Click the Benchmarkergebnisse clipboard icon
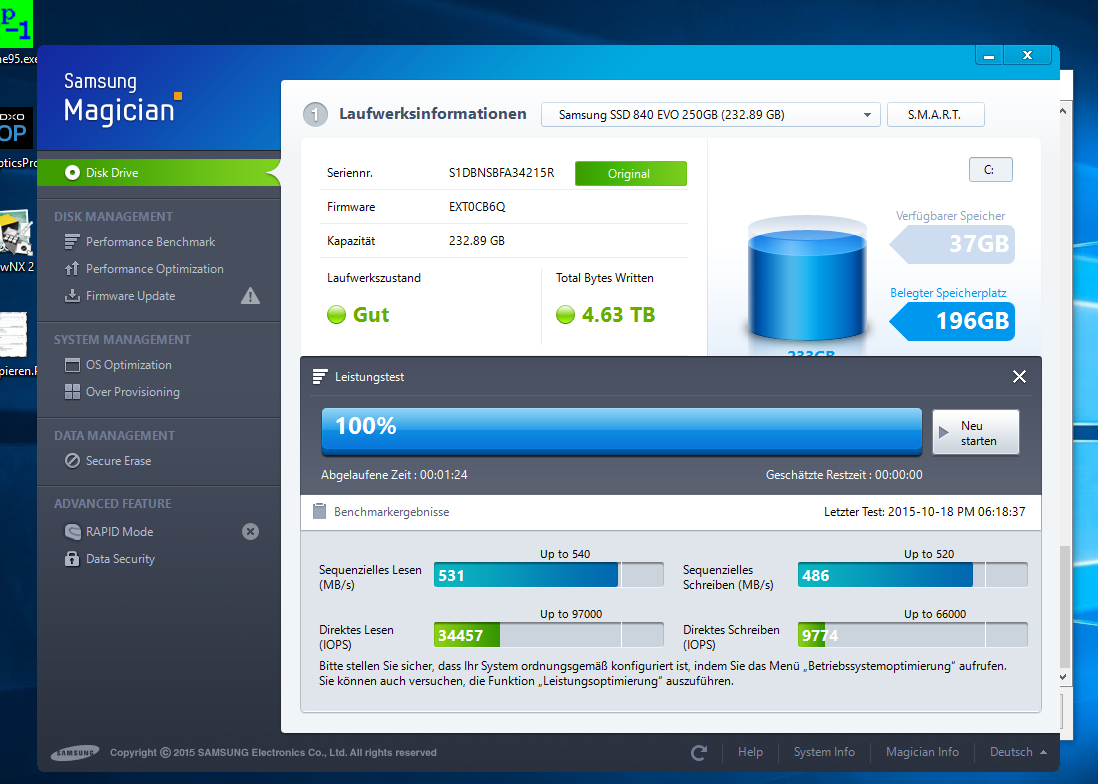Screen dimensions: 1098x784 click(319, 512)
